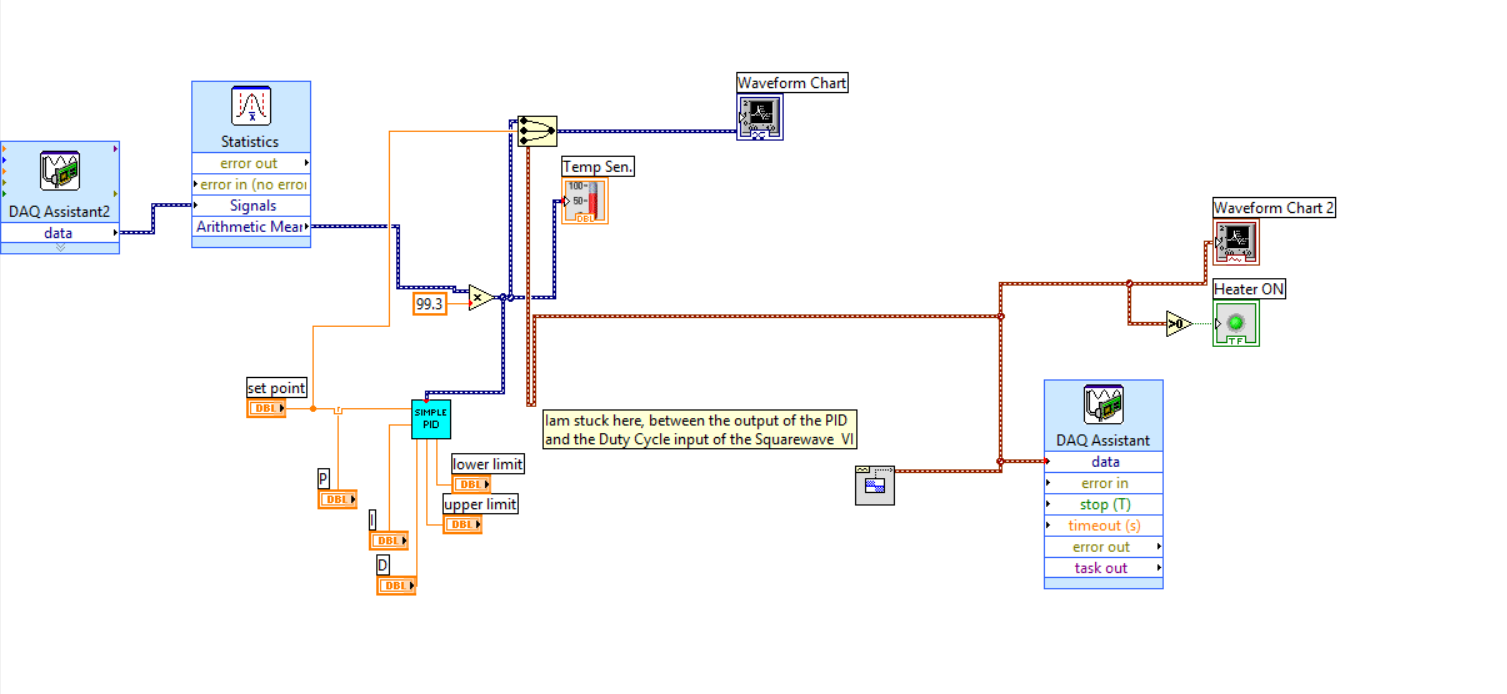
Task: Click the Simple PID block
Action: 431,419
